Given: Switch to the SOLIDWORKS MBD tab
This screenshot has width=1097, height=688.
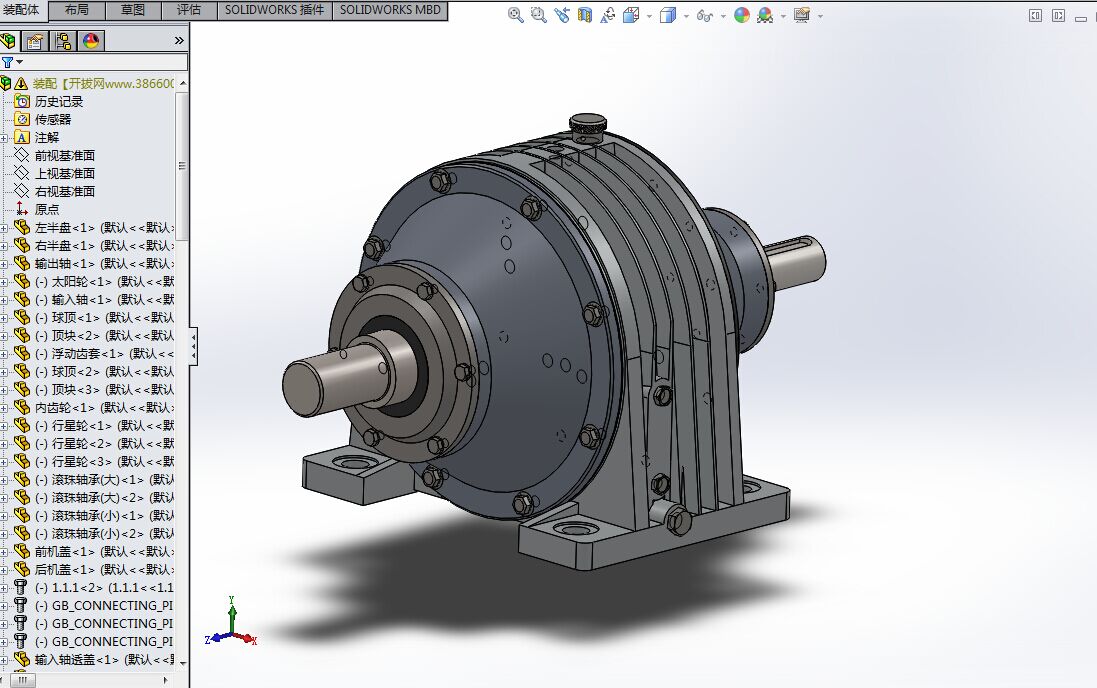Looking at the screenshot, I should 389,10.
